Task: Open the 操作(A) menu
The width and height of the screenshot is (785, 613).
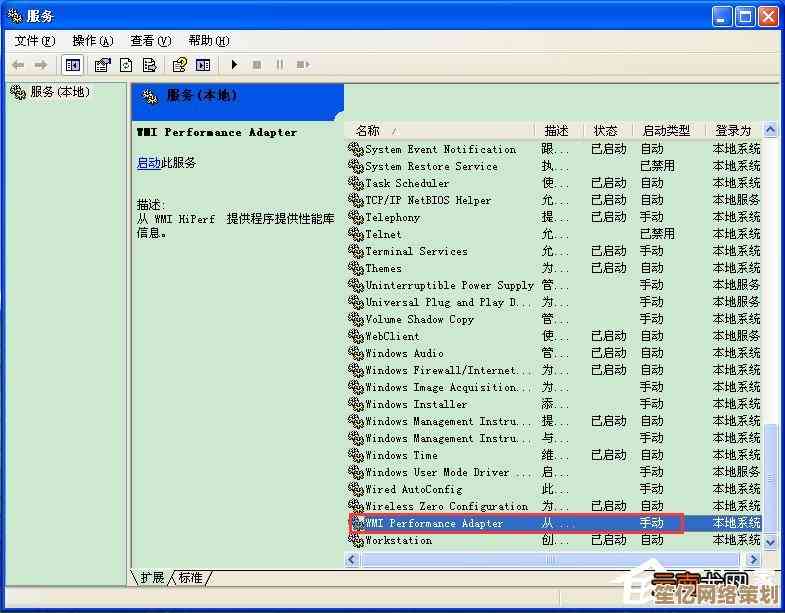Action: 92,41
